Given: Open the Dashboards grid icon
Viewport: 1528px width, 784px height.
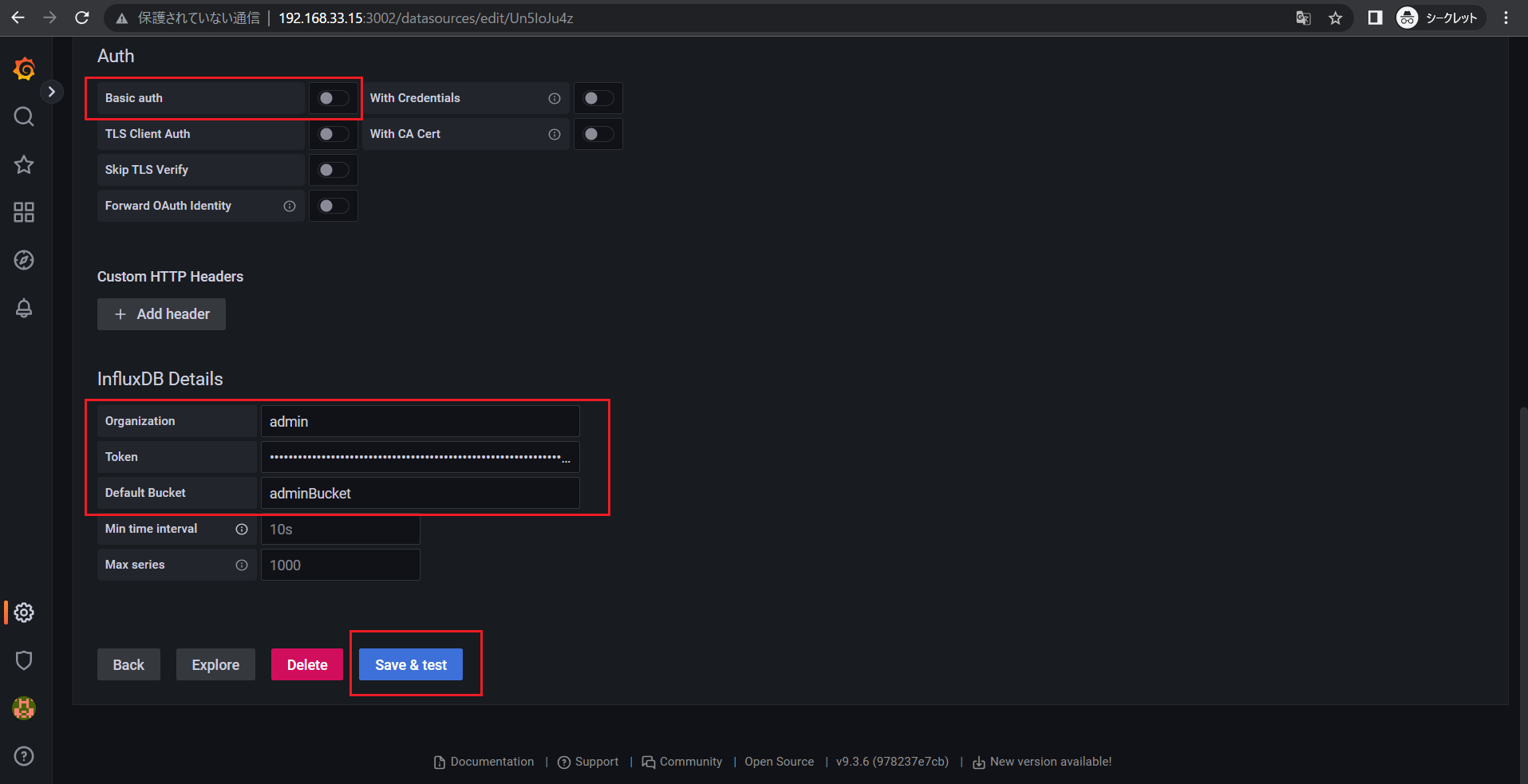Looking at the screenshot, I should (x=24, y=212).
